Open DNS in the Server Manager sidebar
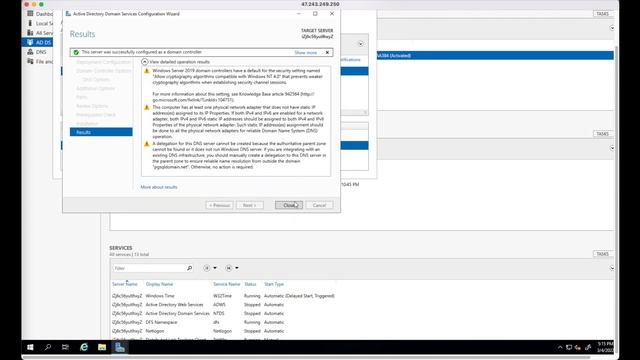This screenshot has width=640, height=360. (38, 52)
